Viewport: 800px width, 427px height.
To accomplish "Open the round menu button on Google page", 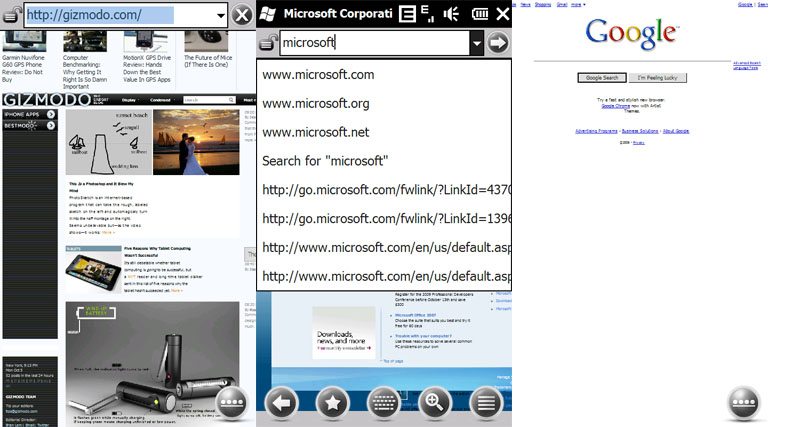I will (x=744, y=403).
